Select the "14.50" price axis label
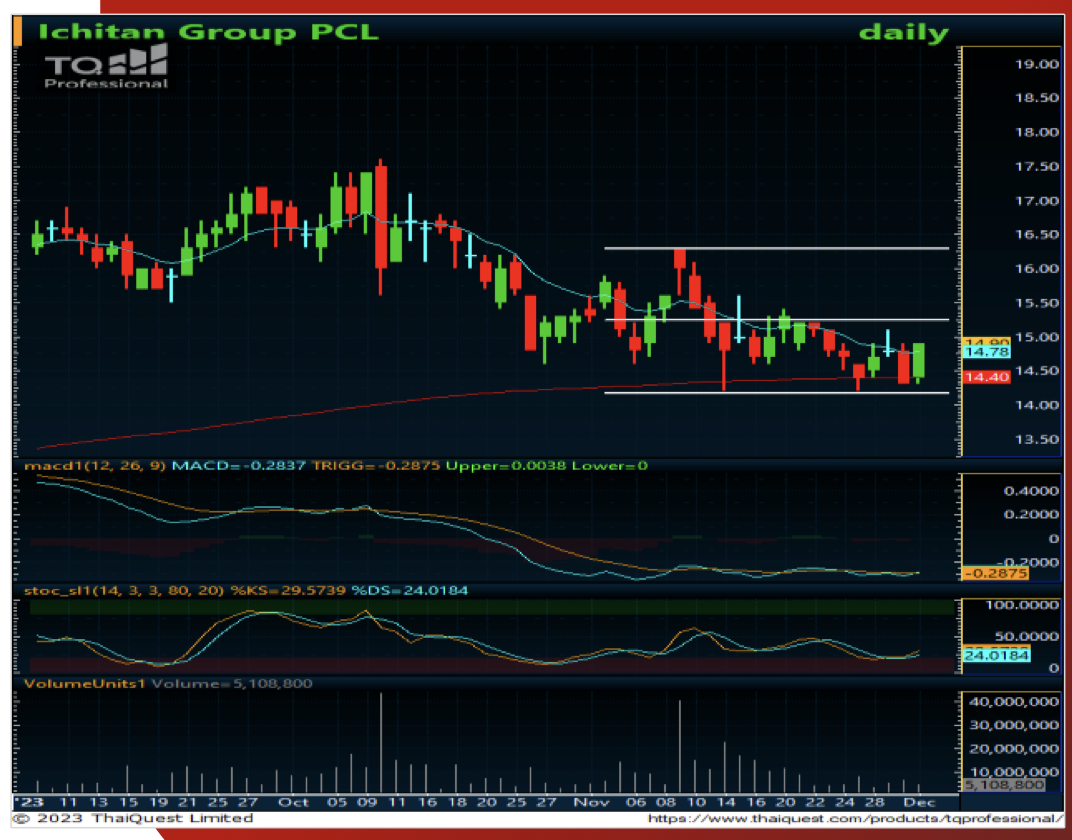 1036,371
